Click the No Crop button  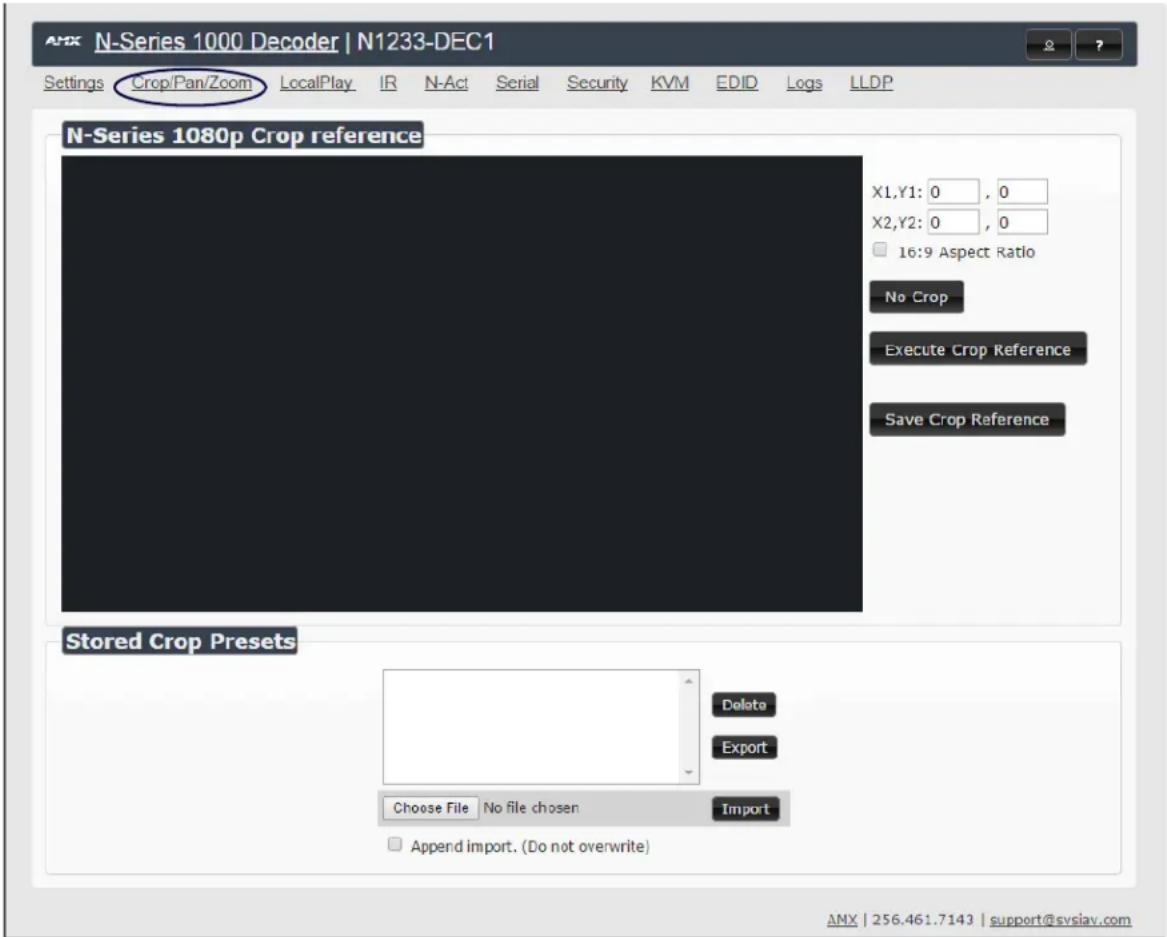pyautogui.click(x=916, y=297)
